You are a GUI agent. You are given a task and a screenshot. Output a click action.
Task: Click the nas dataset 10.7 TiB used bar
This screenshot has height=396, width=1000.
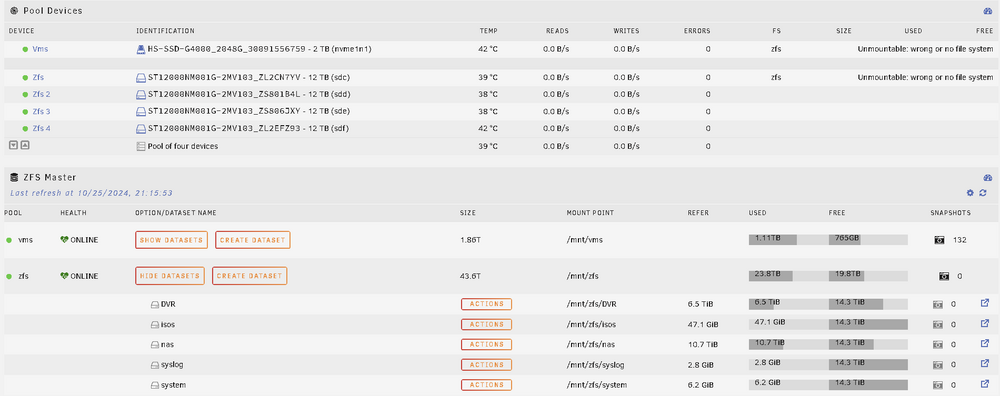tap(788, 344)
